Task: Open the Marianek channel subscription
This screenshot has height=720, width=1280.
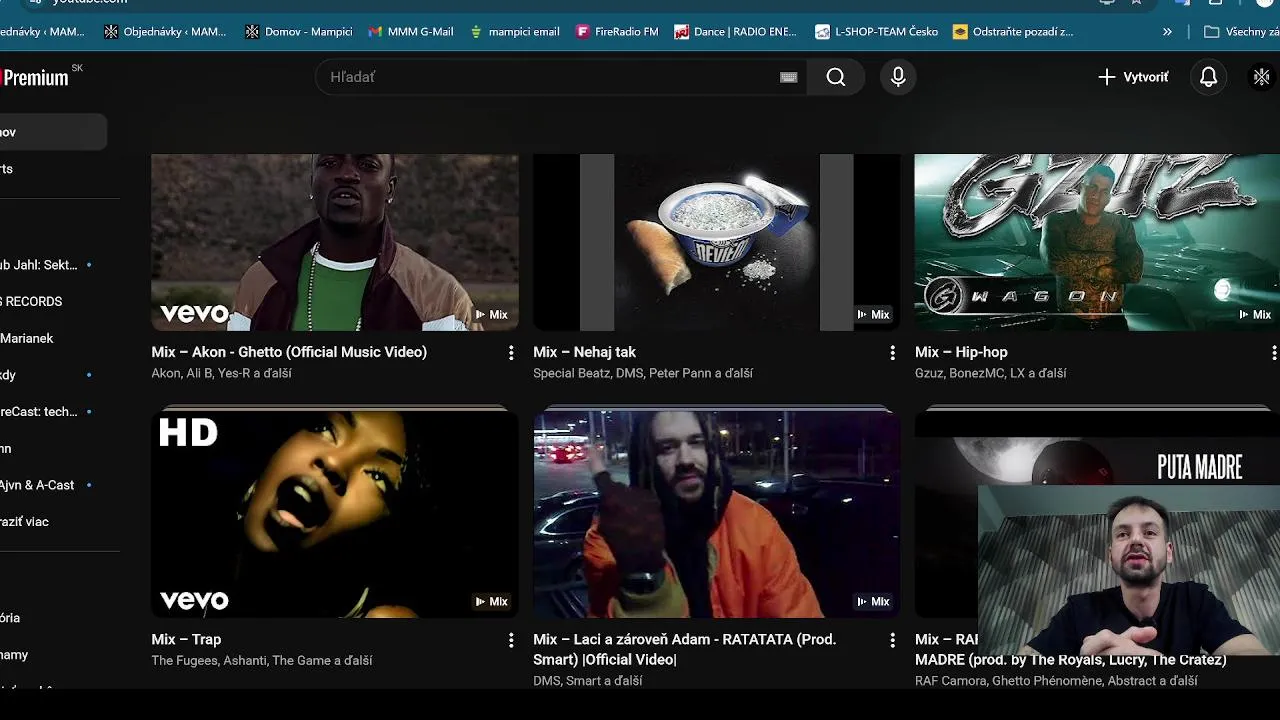Action: (x=27, y=338)
